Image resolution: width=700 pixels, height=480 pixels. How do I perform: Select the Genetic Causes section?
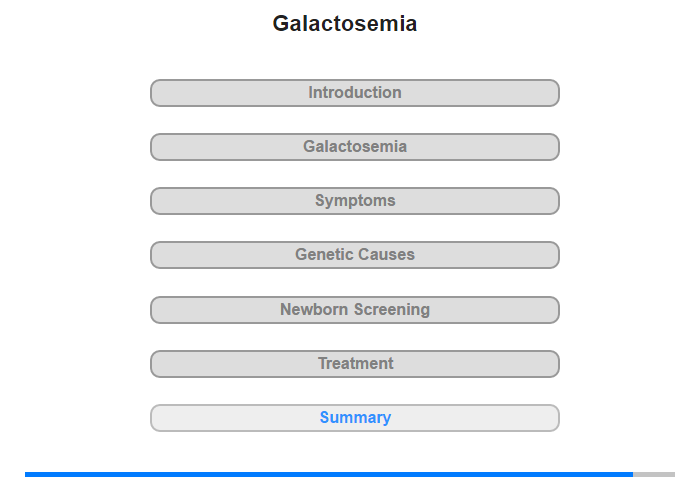point(355,255)
